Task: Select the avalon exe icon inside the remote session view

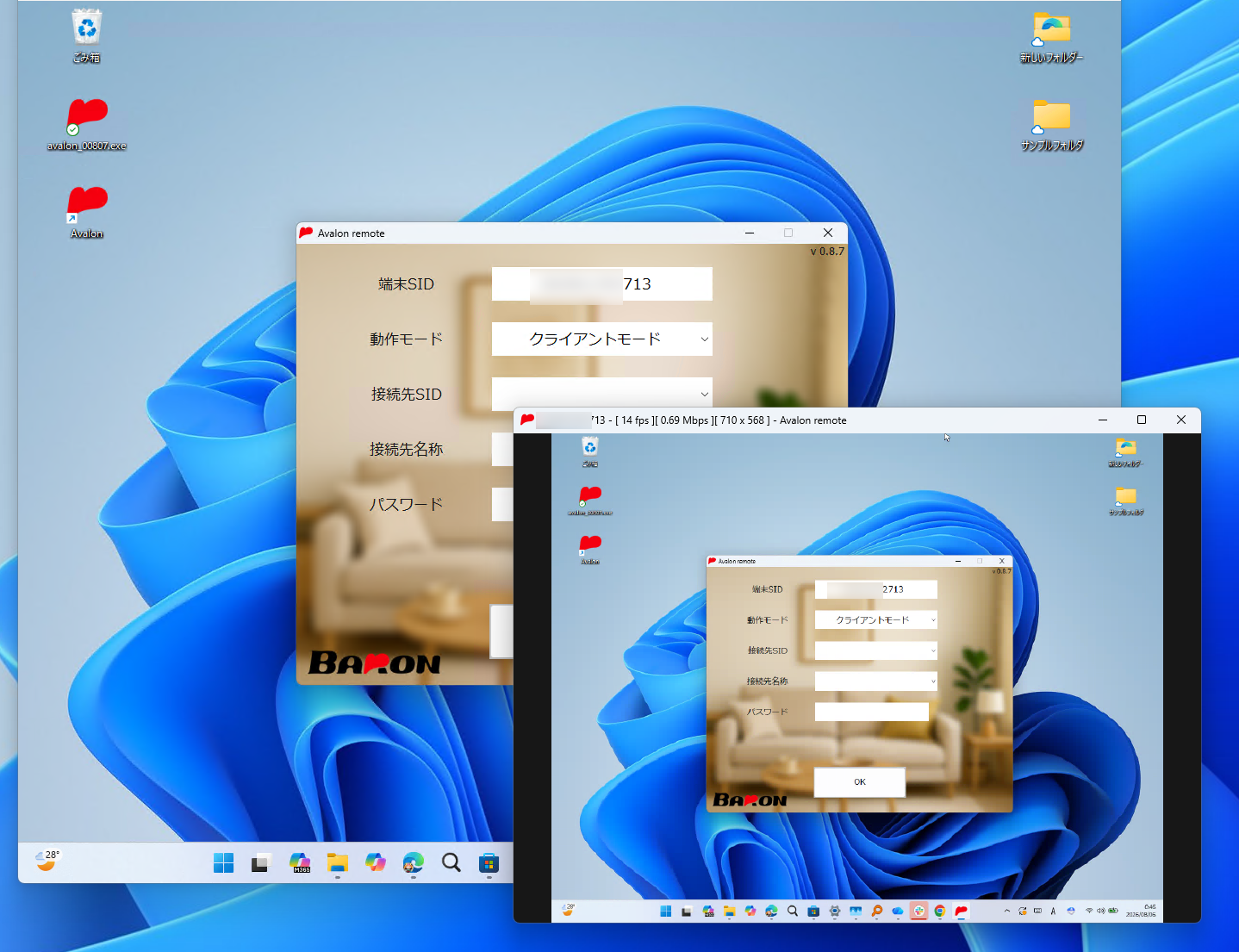Action: click(x=590, y=500)
